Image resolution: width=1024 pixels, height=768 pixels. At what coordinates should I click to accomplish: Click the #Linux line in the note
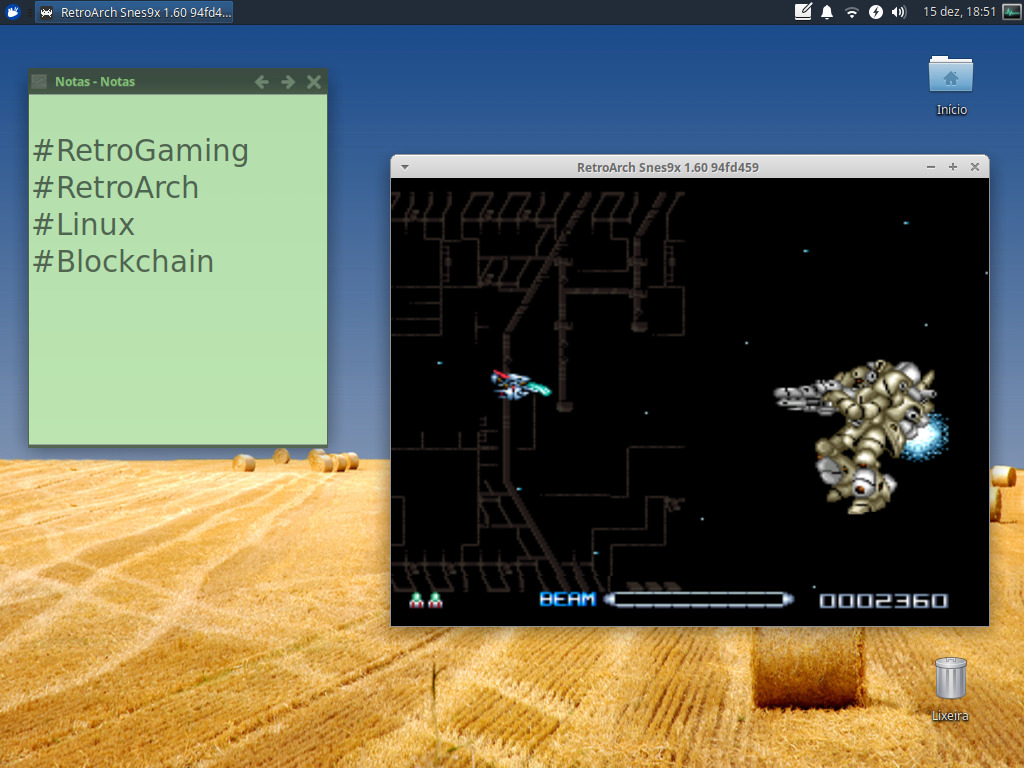[84, 225]
